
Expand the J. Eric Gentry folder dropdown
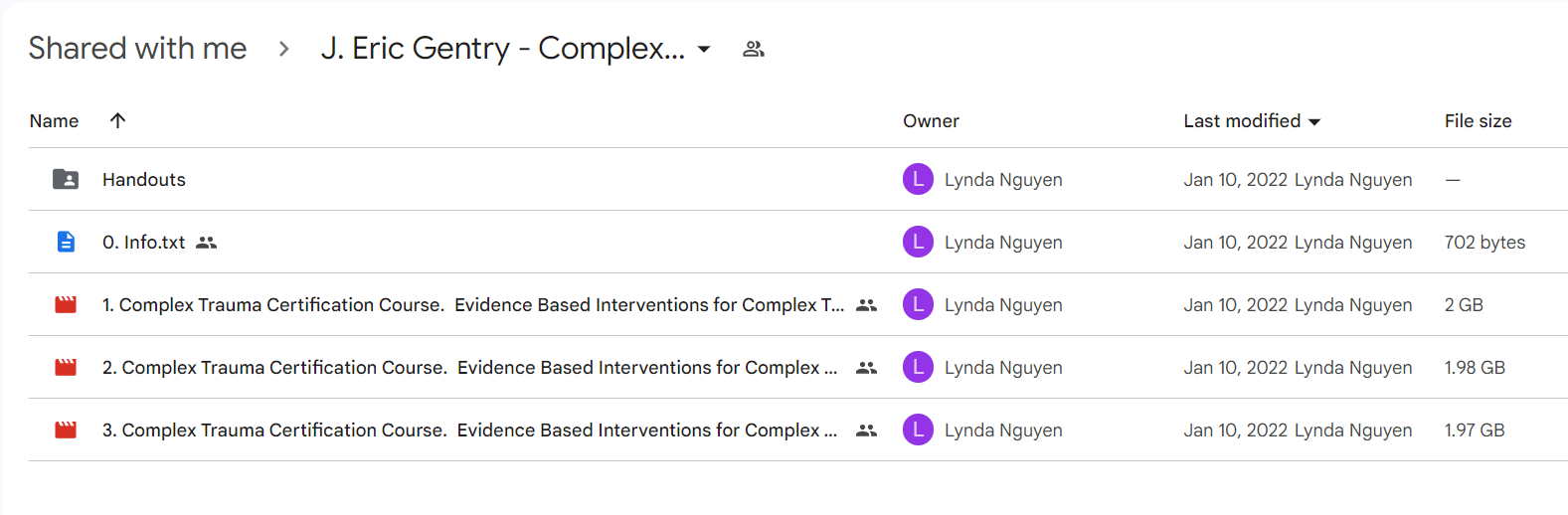coord(704,49)
